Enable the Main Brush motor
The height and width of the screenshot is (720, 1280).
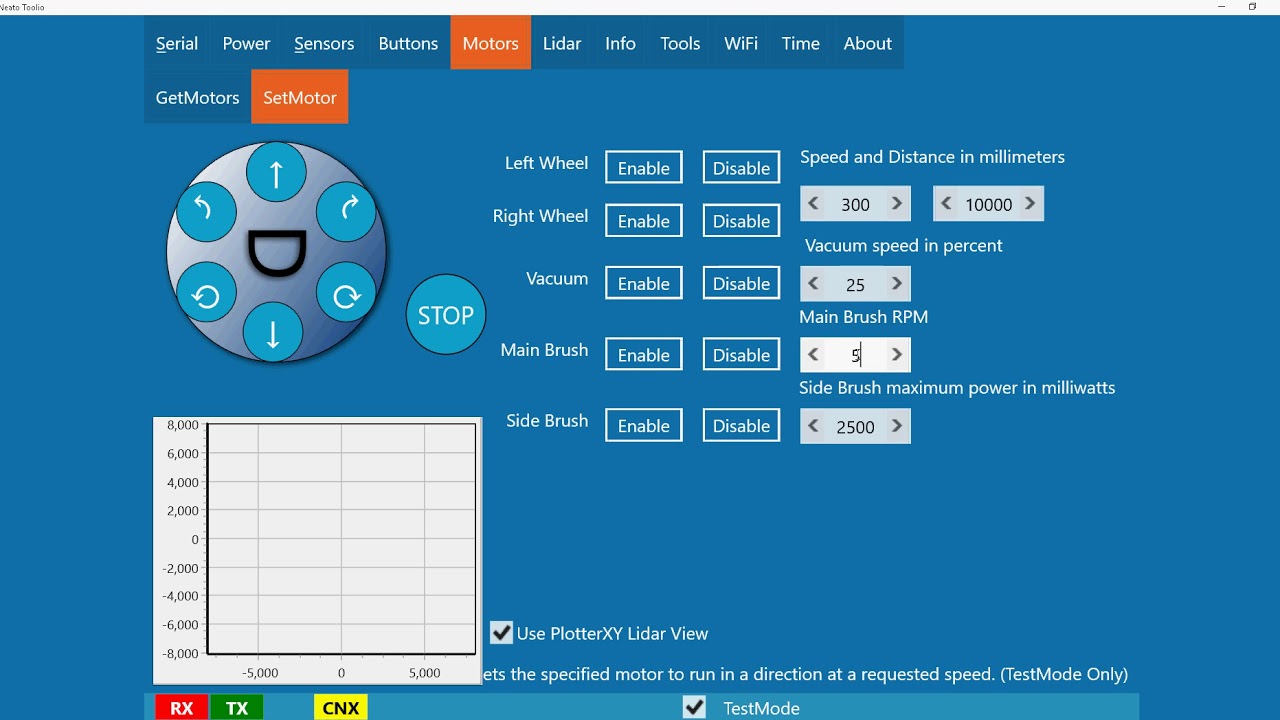644,354
